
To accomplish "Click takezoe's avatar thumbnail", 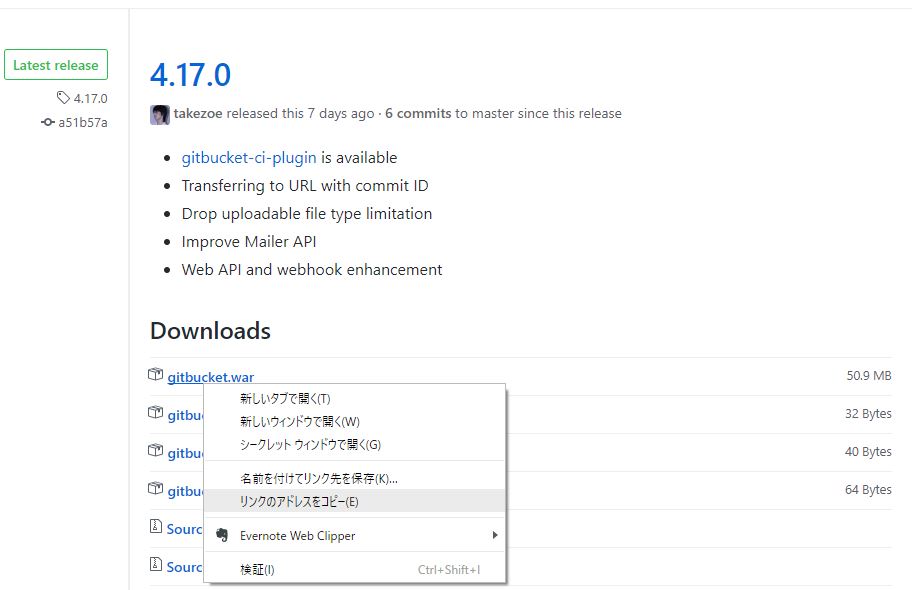I will [x=160, y=115].
